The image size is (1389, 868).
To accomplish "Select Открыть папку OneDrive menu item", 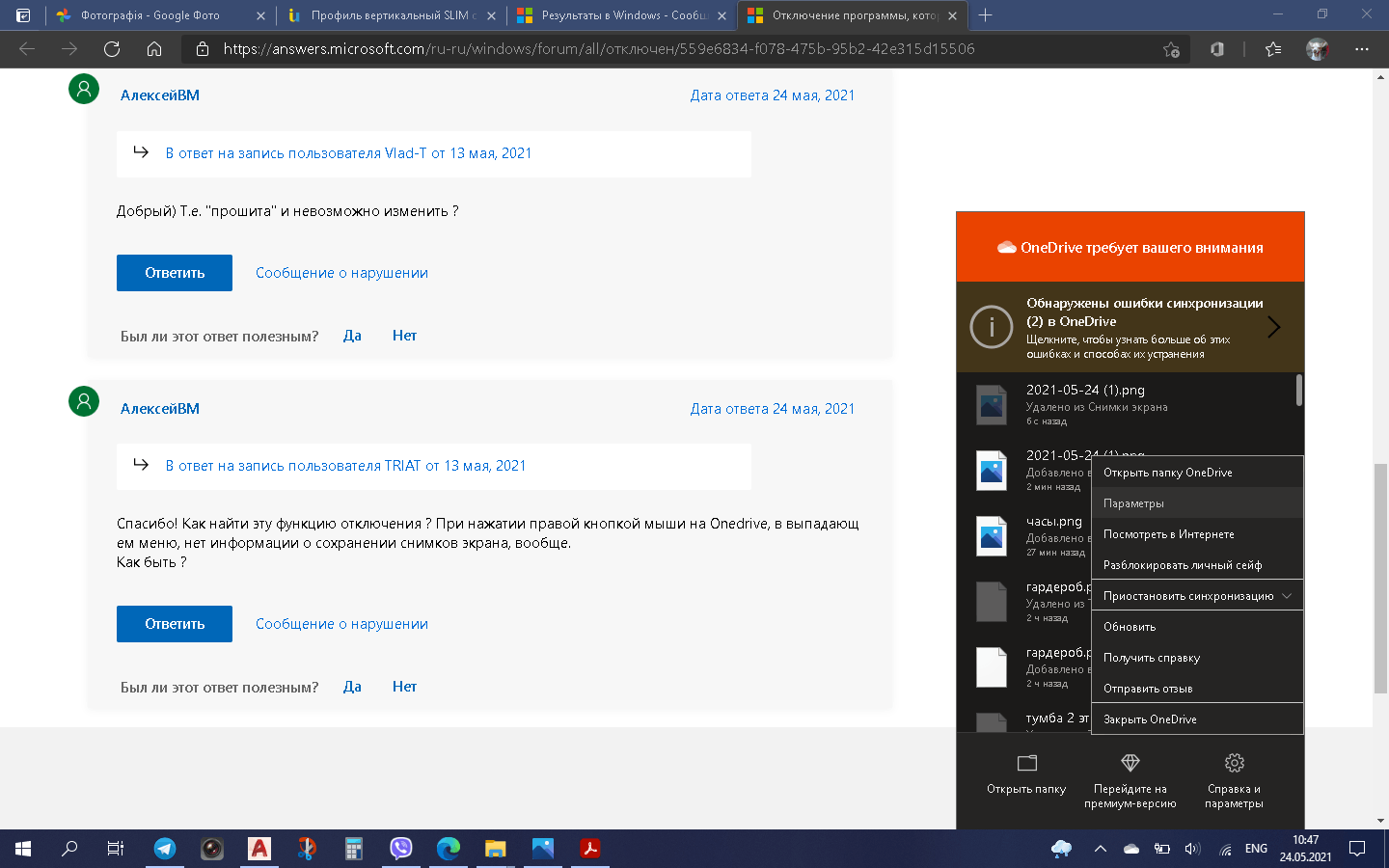I will [1197, 473].
